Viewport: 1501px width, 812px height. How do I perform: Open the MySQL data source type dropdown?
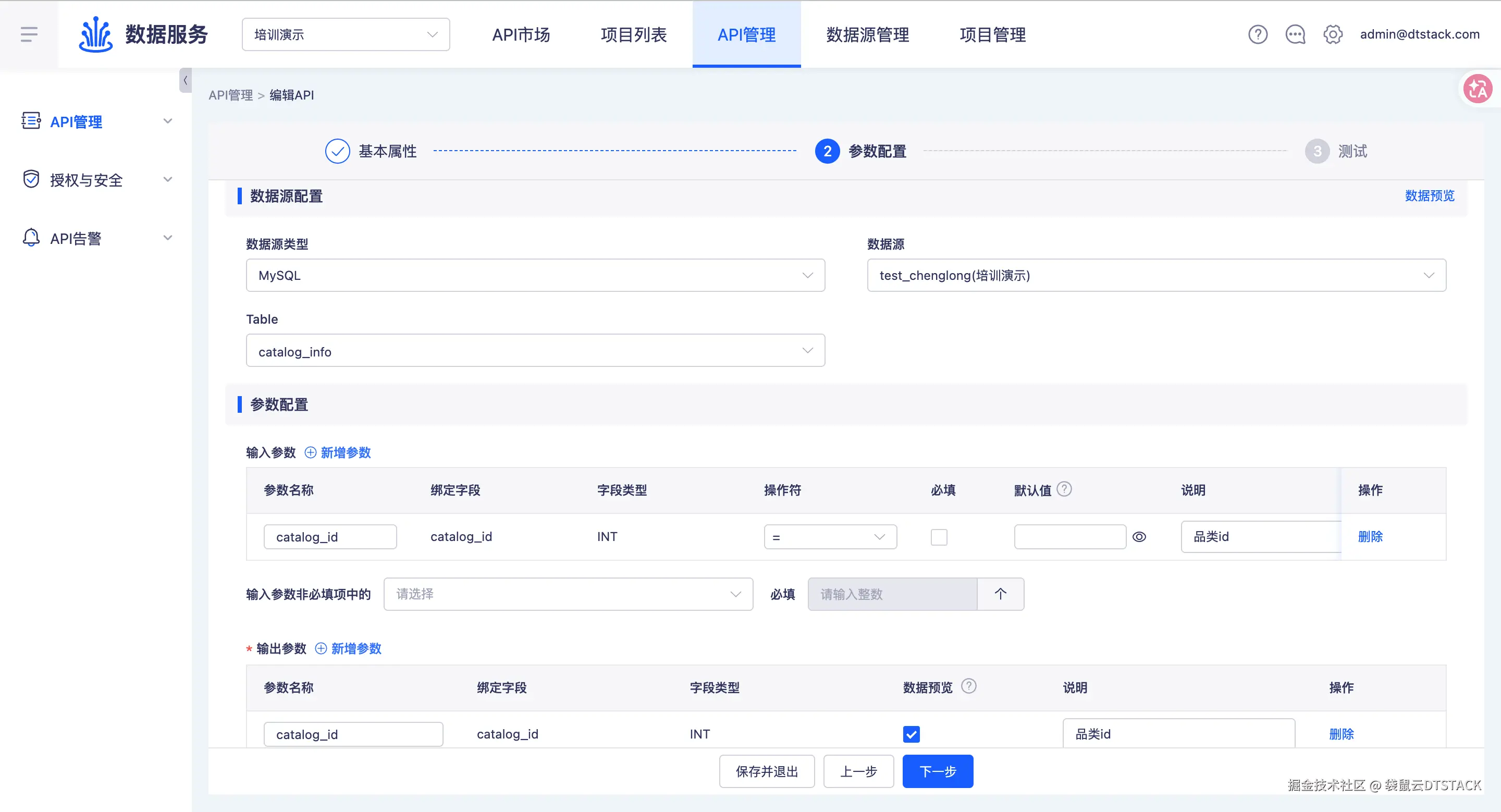[535, 276]
